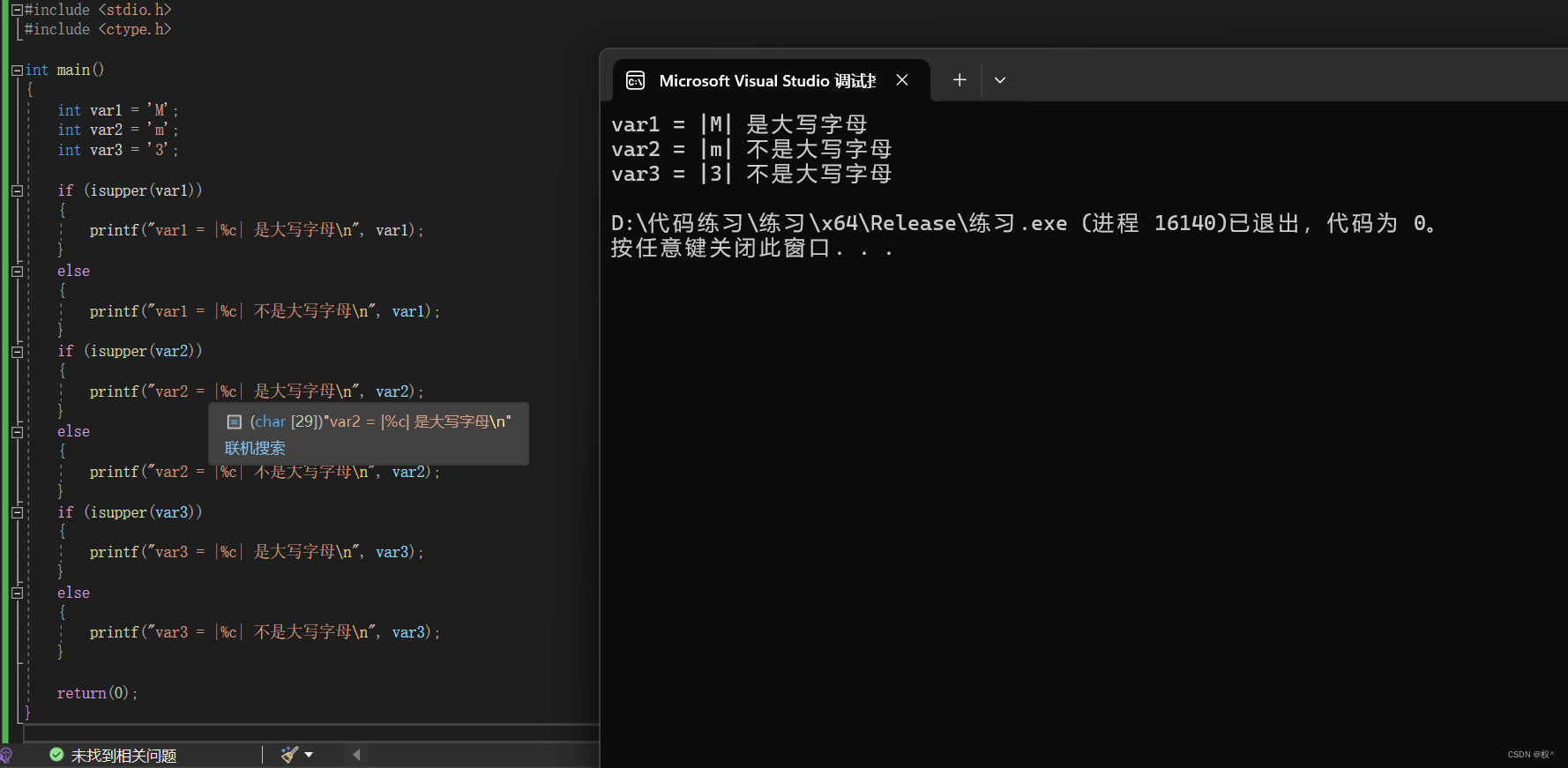Collapse the else block after the var1 check

point(17,271)
